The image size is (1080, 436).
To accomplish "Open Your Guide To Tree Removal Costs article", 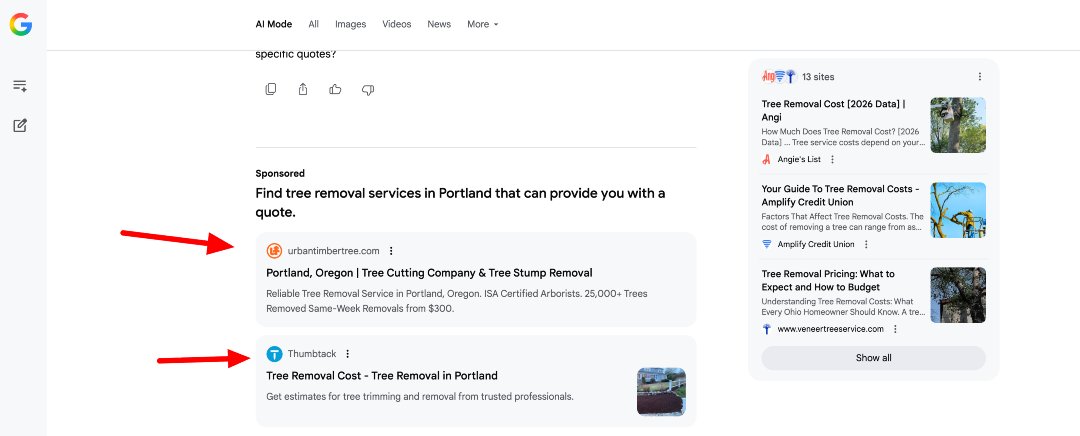I will 840,196.
